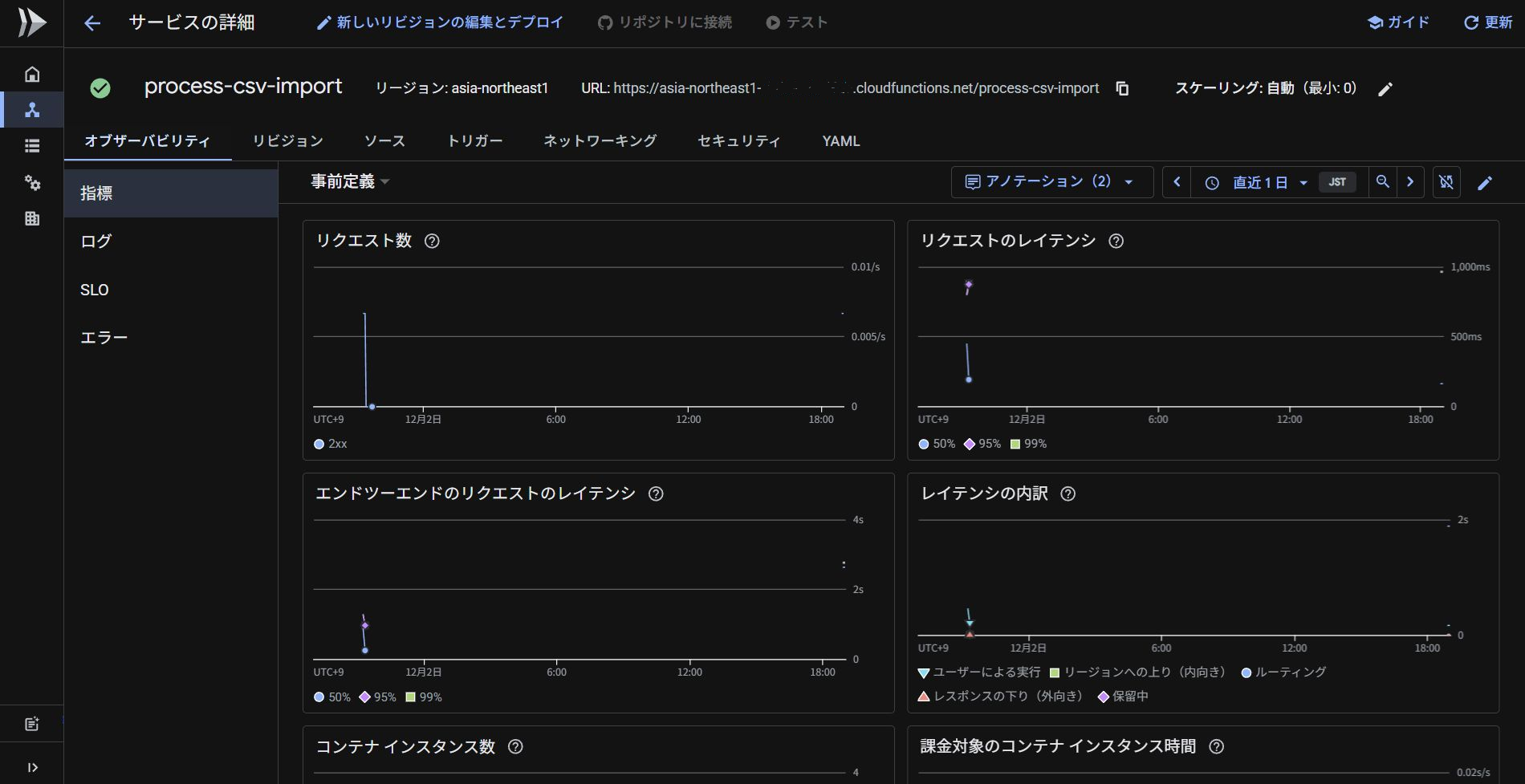1525x784 pixels.
Task: Open help for レイテンシの内訳 chart
Action: [1067, 494]
